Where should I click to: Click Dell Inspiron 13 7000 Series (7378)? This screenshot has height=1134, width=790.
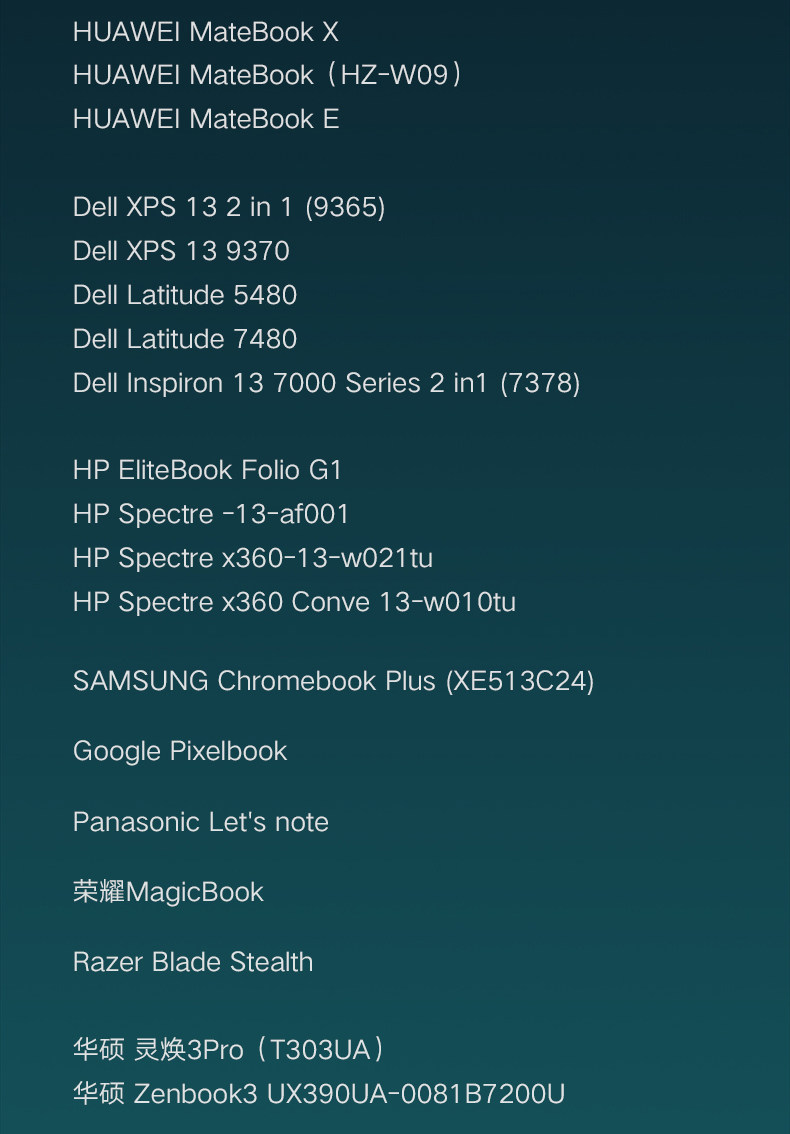pyautogui.click(x=326, y=383)
